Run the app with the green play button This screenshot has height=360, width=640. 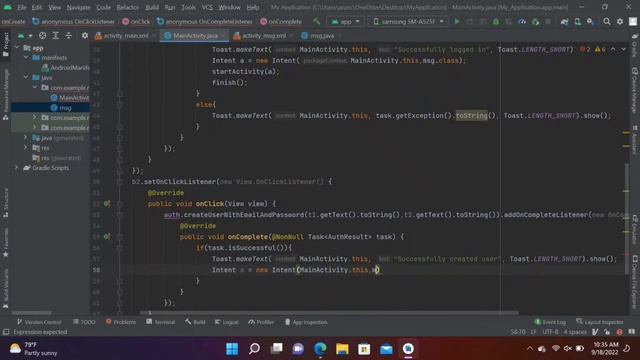457,22
